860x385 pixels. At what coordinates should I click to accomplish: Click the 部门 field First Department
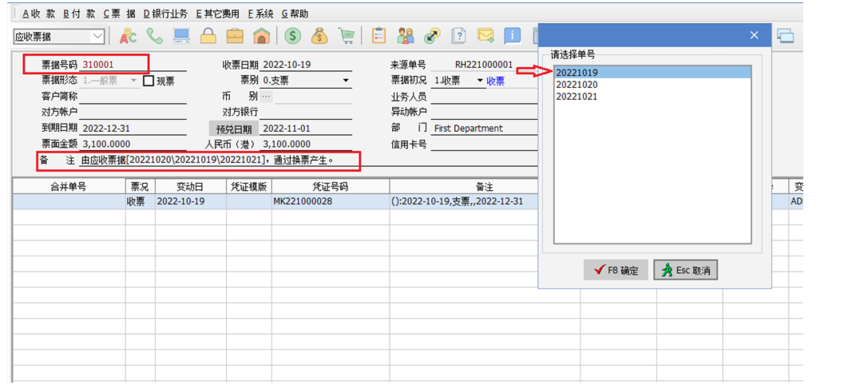coord(484,128)
